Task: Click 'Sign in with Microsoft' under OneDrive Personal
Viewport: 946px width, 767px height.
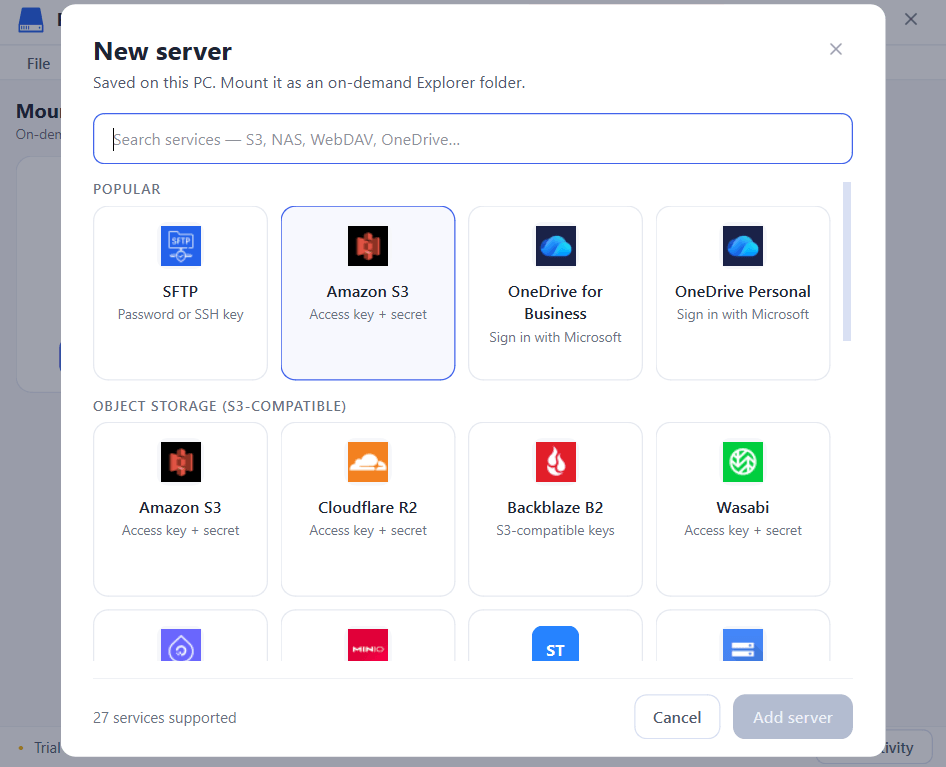Action: (743, 314)
